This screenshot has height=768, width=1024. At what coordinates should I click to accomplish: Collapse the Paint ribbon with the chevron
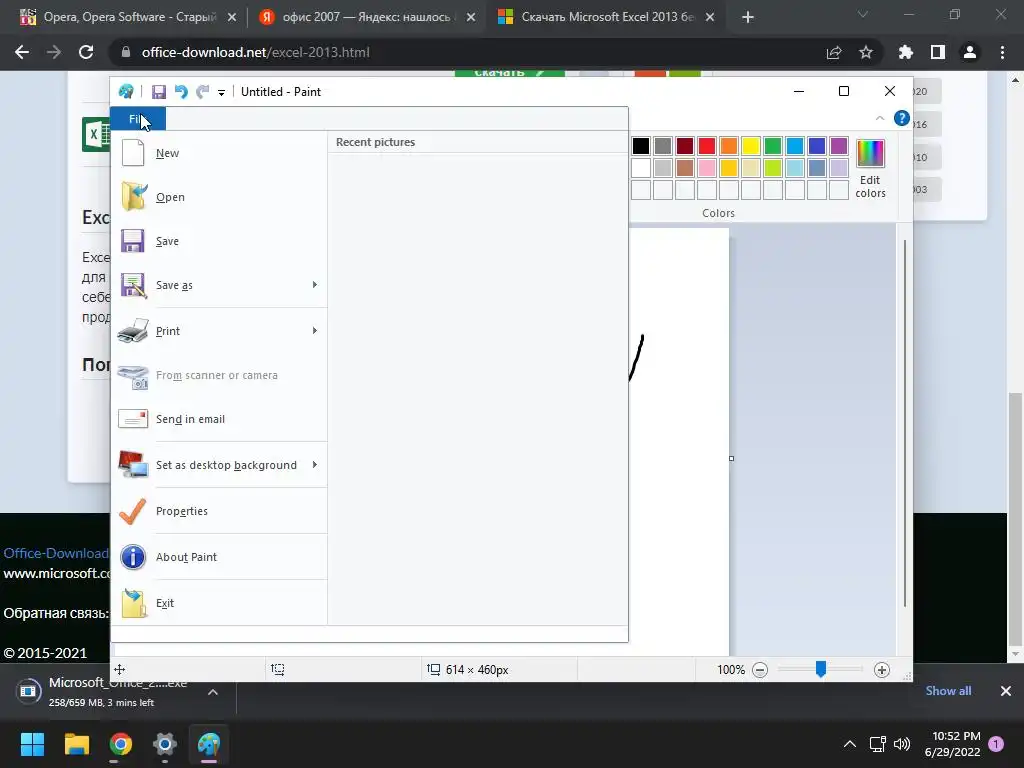[x=880, y=118]
